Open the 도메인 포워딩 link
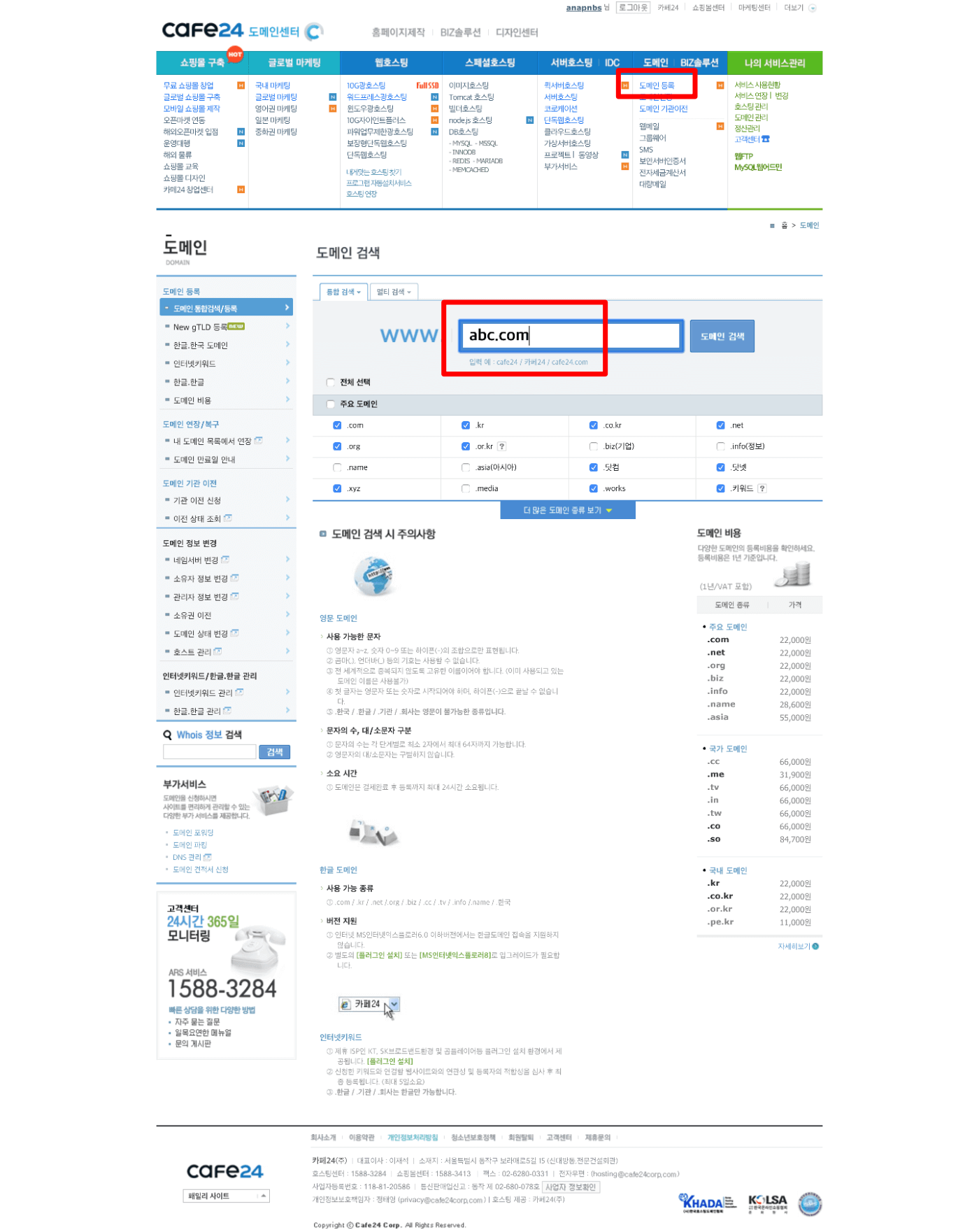Image resolution: width=979 pixels, height=1232 pixels. point(193,833)
